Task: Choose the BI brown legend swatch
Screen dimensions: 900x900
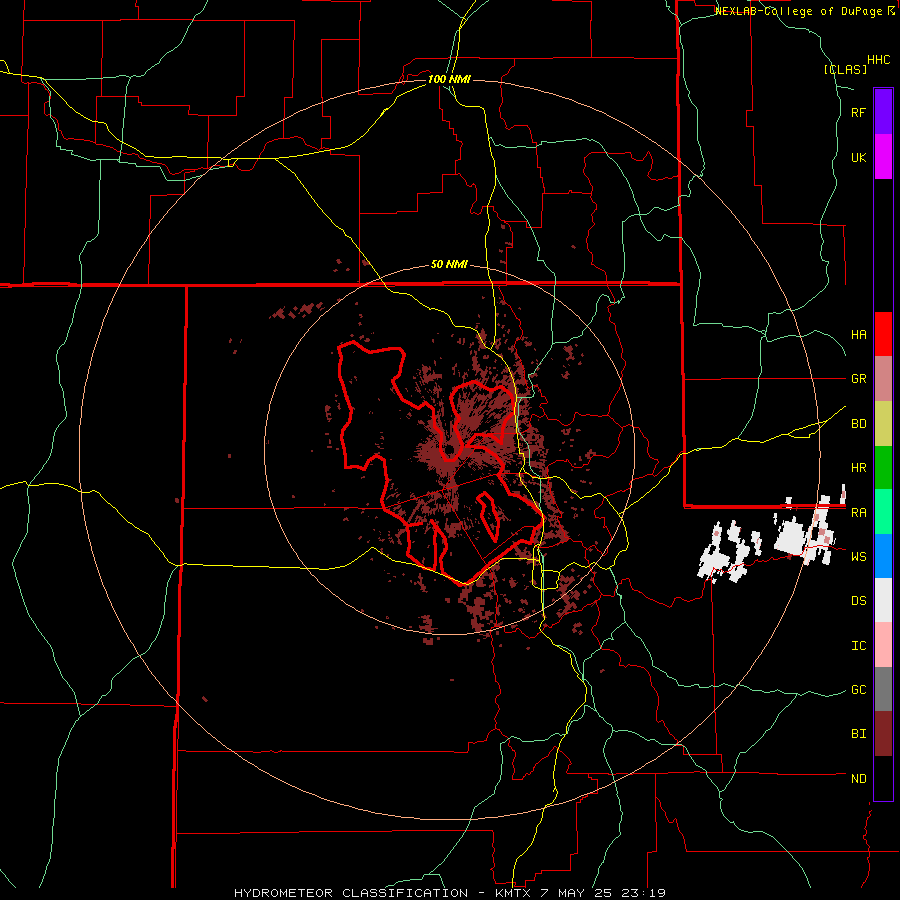Action: 883,734
